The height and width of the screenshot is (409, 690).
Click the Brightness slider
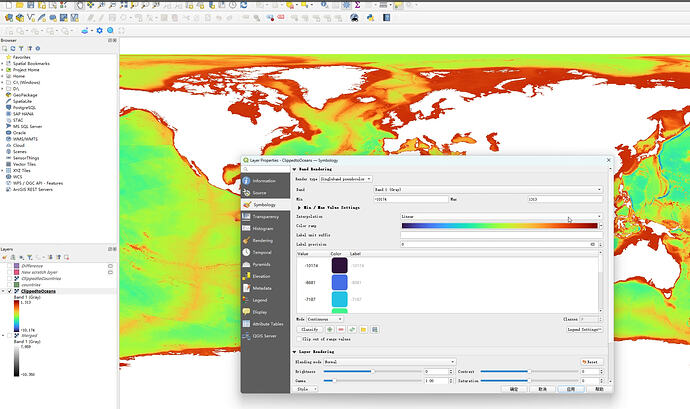(370, 371)
